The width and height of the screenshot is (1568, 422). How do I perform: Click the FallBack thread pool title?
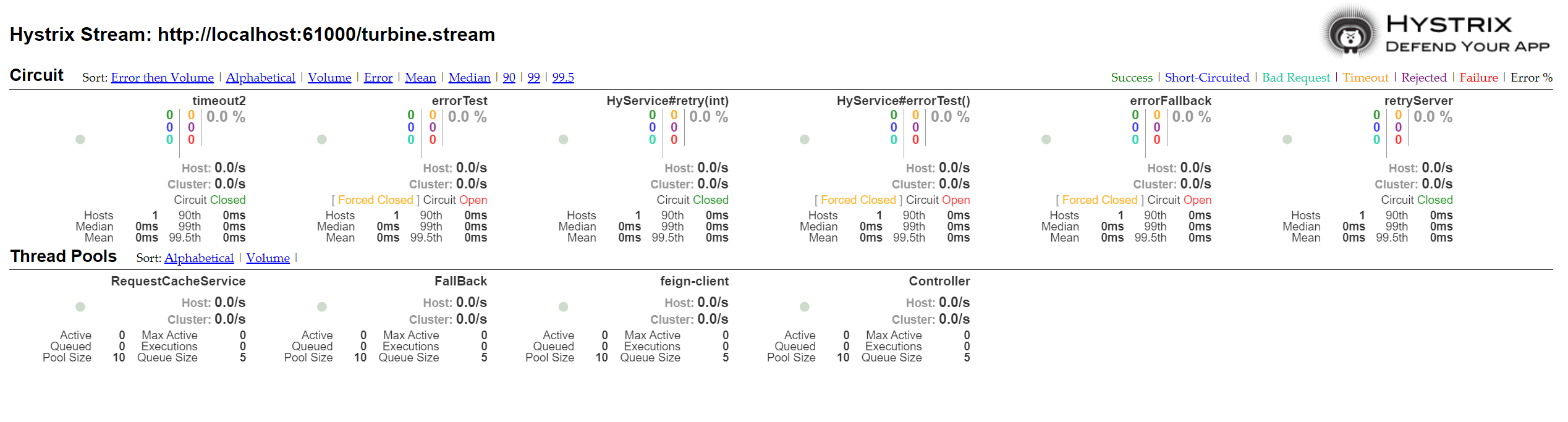(x=460, y=281)
